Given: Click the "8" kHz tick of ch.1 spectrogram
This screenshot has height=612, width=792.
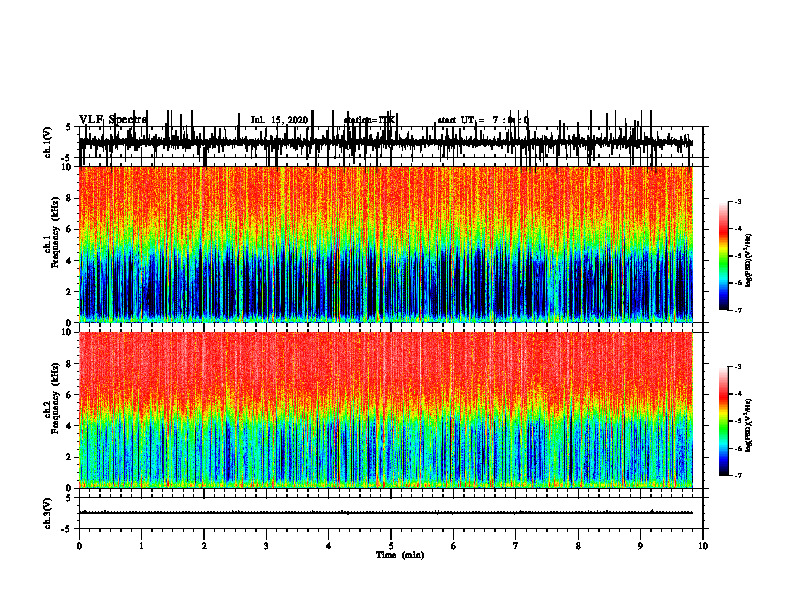Looking at the screenshot, I should 69,198.
